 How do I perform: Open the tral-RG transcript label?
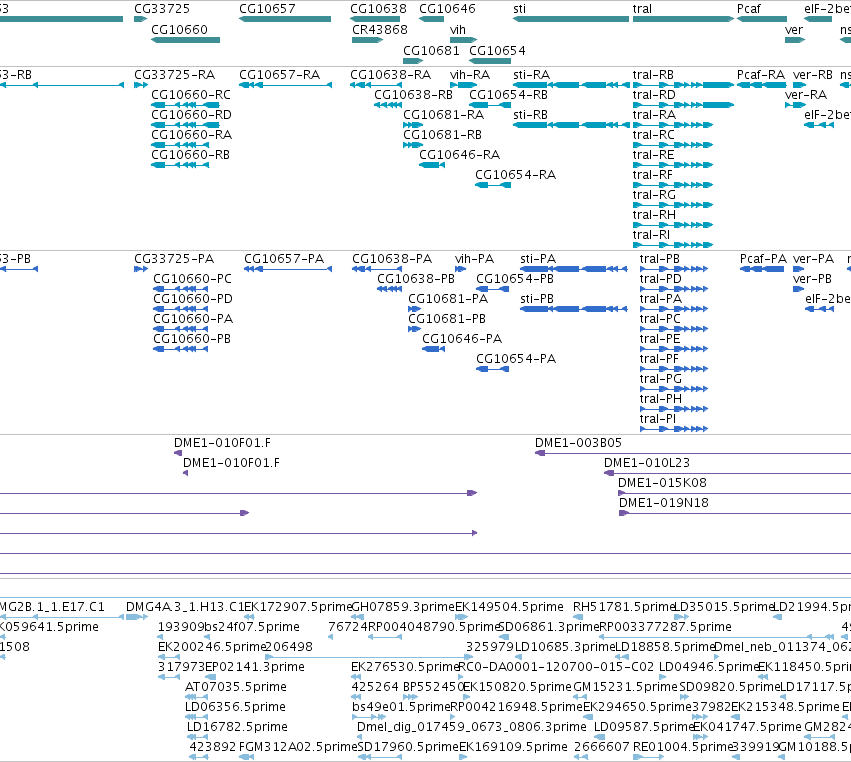click(x=654, y=194)
